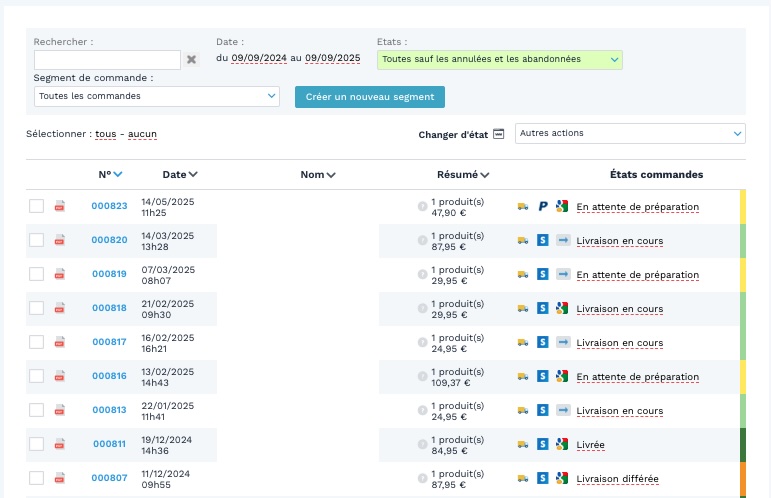
Task: Click the blue arrow icon on order 000819
Action: click(562, 275)
